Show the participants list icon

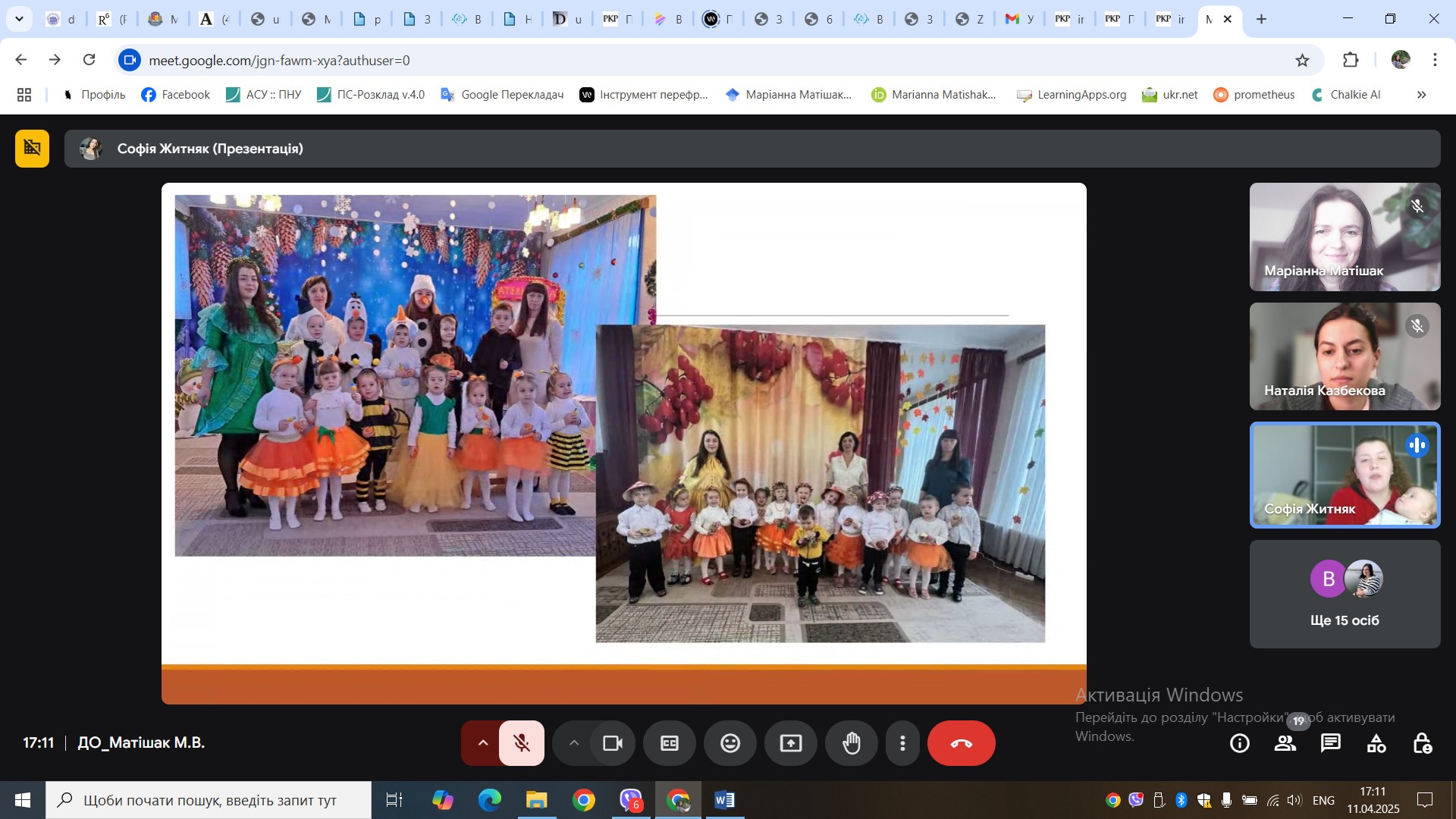(x=1285, y=743)
